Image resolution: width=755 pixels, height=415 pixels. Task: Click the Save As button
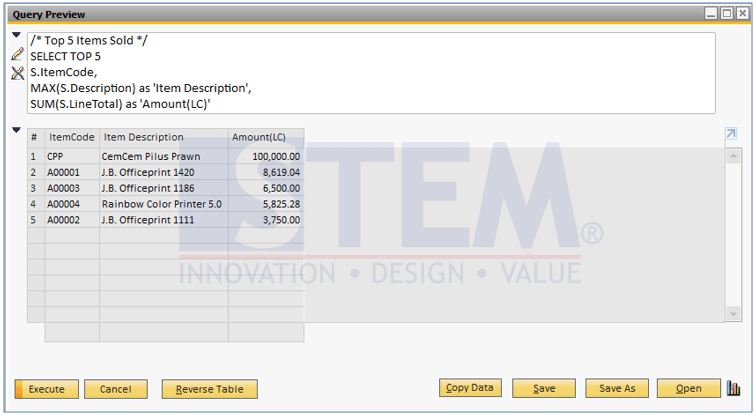(617, 388)
